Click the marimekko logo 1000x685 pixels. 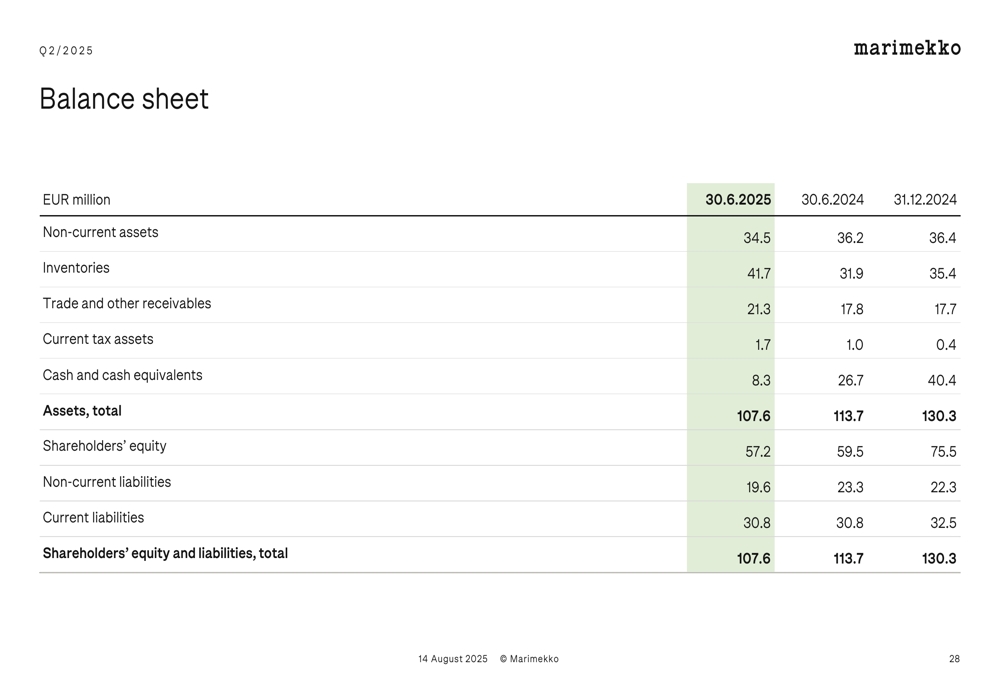(x=907, y=48)
